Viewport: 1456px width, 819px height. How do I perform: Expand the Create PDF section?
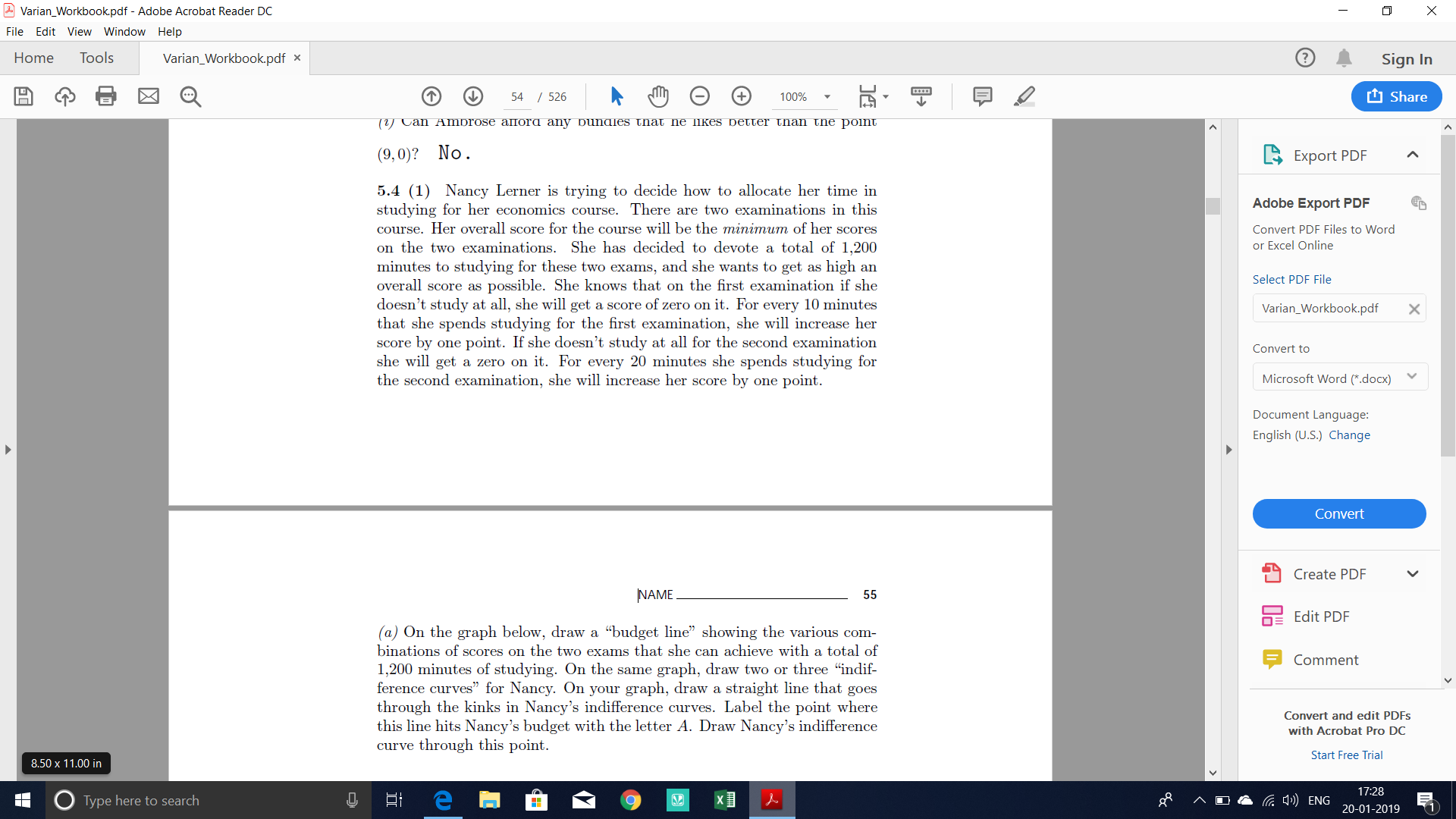(1412, 574)
